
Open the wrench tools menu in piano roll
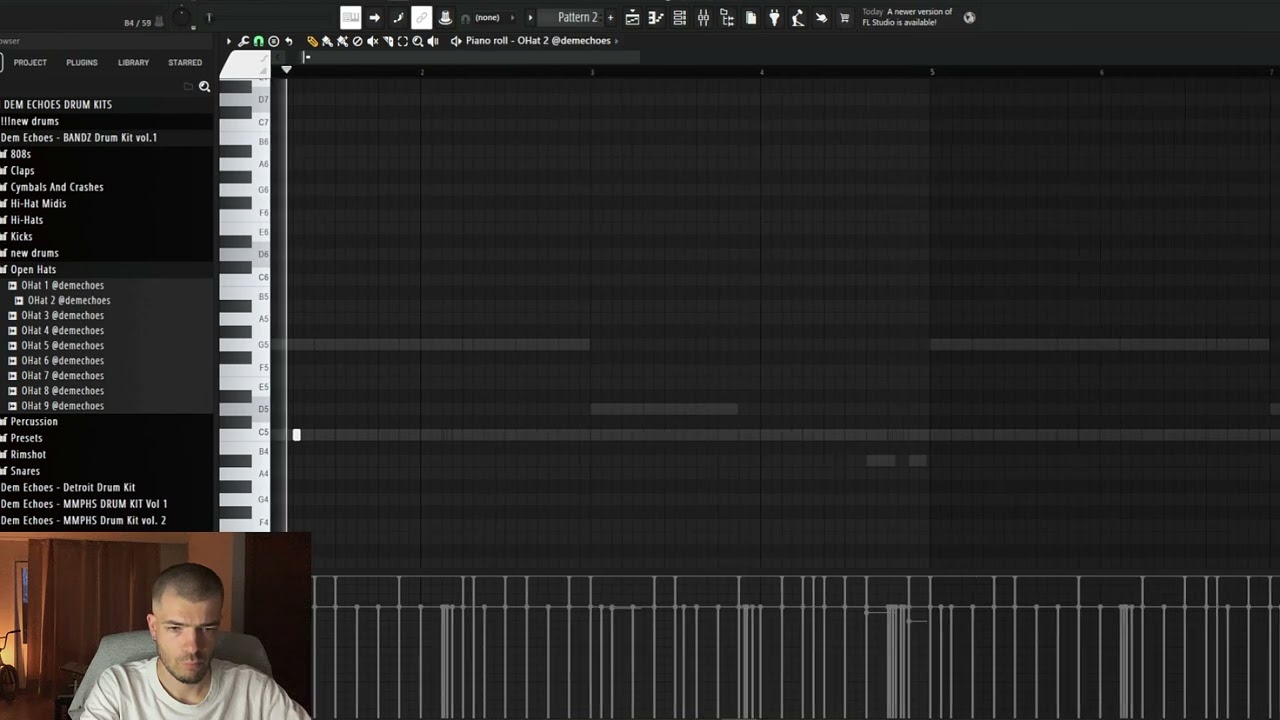[x=243, y=41]
